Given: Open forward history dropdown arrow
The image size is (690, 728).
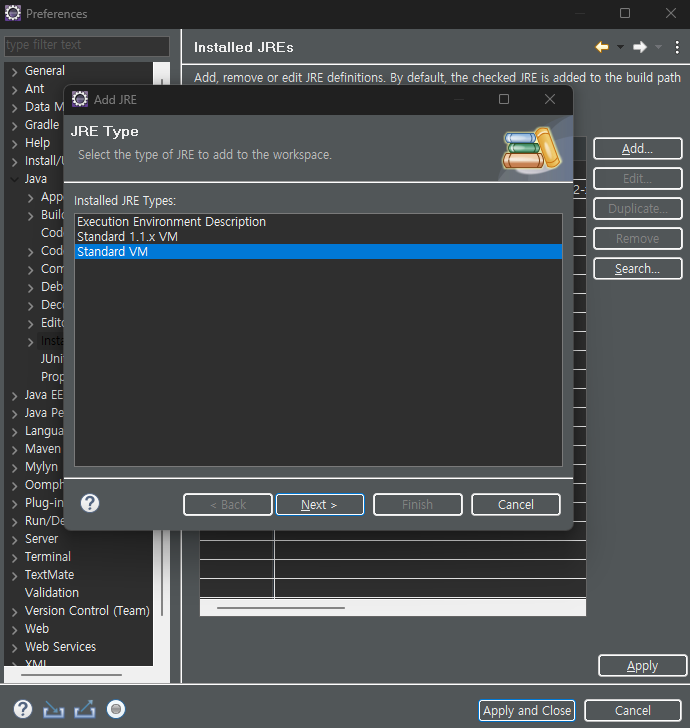Looking at the screenshot, I should (x=658, y=47).
